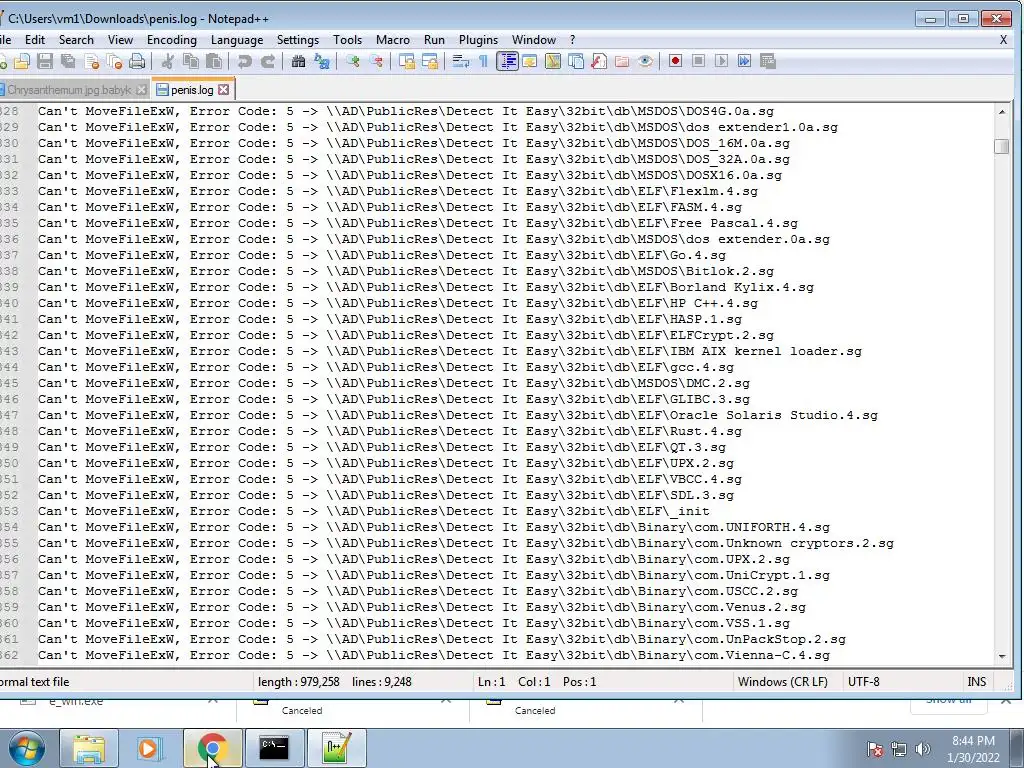Image resolution: width=1024 pixels, height=768 pixels.
Task: Click the vertical scrollbar thumb
Action: click(x=1002, y=146)
